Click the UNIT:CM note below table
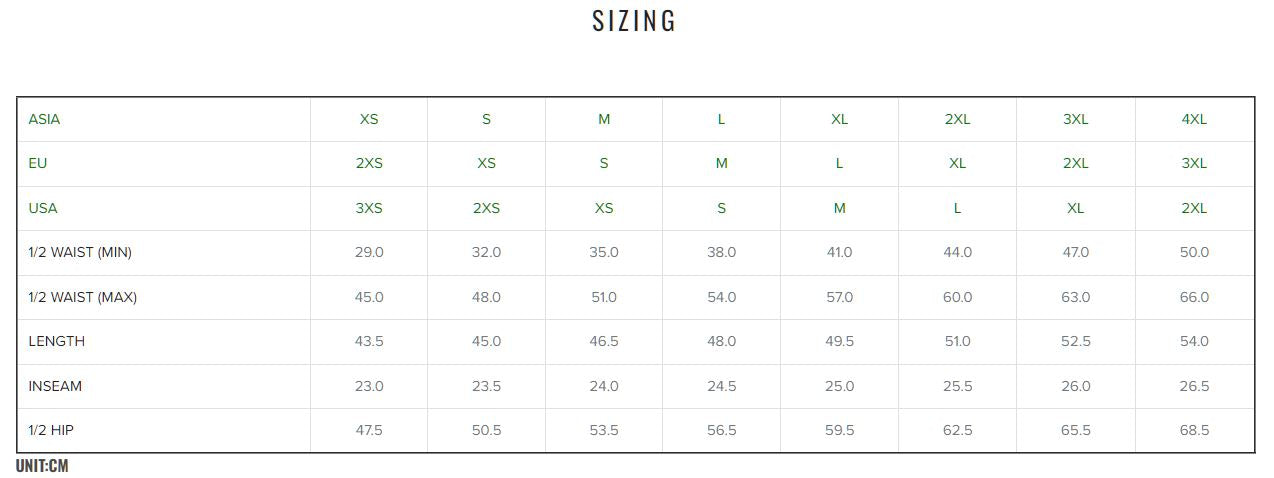The width and height of the screenshot is (1274, 478). tap(42, 466)
